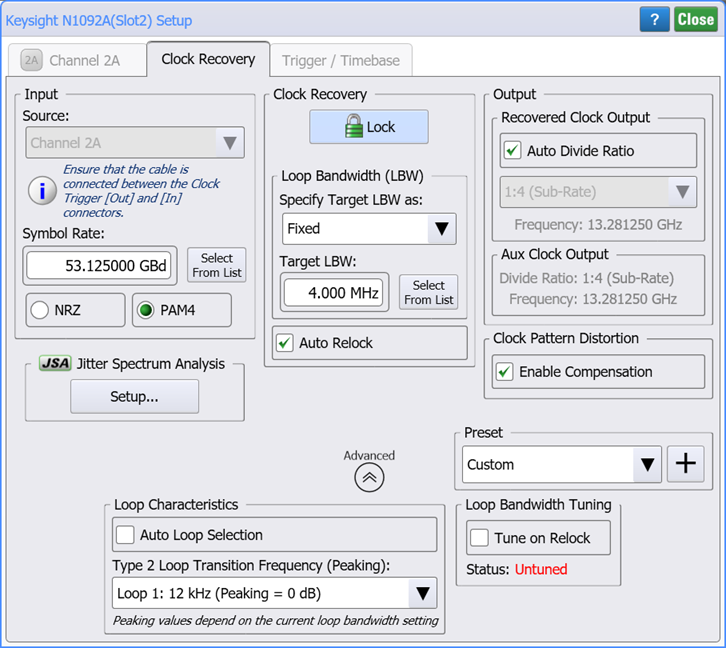Viewport: 726px width, 648px height.
Task: Click the blue info icon in Input
Action: (42, 191)
